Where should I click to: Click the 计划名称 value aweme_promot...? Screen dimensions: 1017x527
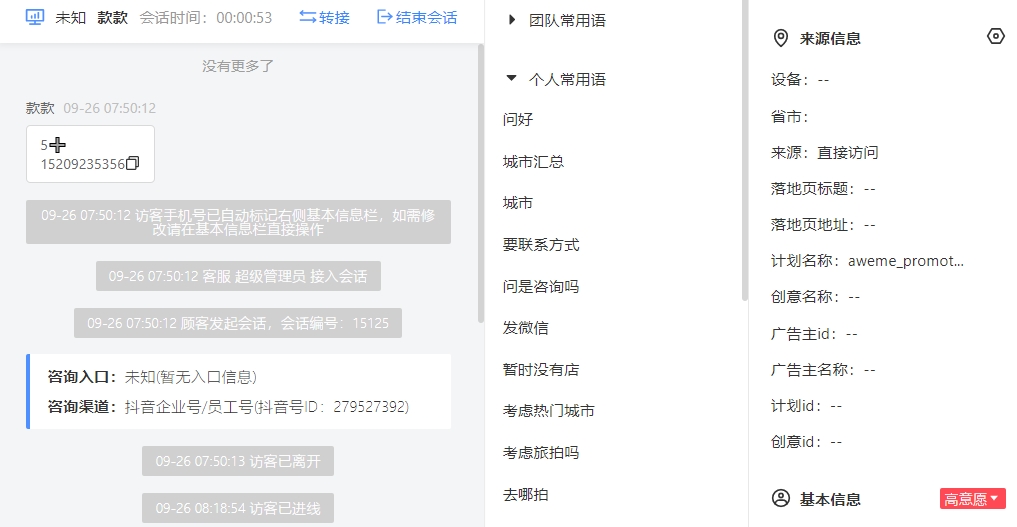pos(905,261)
